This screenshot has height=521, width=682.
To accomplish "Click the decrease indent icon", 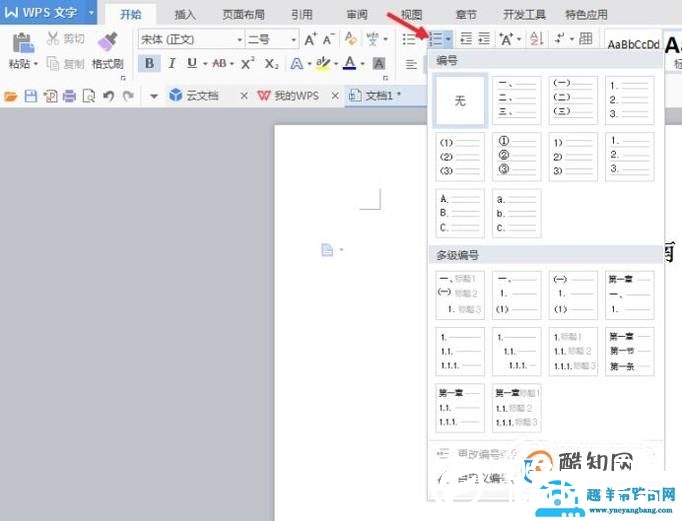I will [x=466, y=39].
